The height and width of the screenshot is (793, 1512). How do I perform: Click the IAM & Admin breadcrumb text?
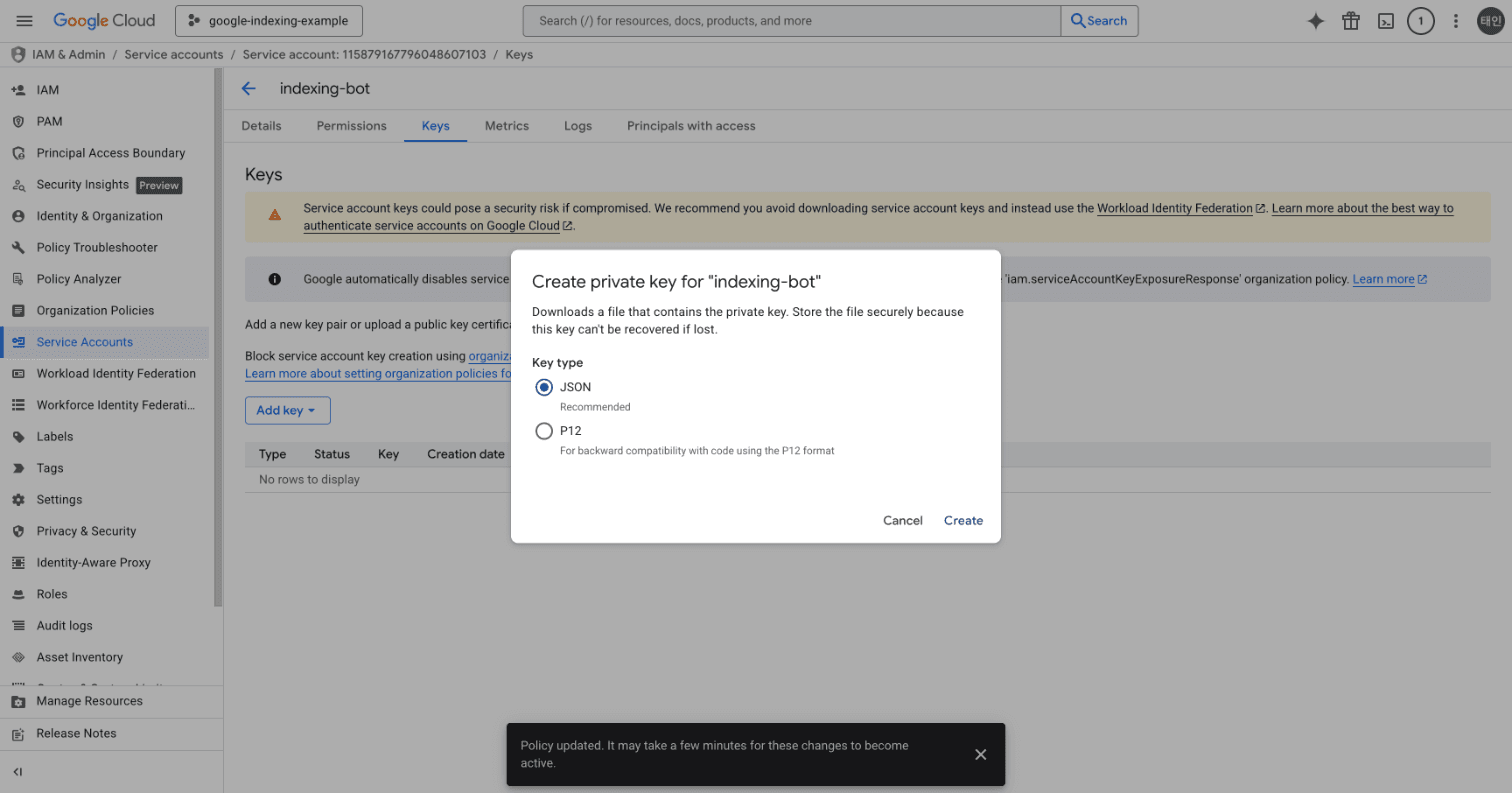68,54
